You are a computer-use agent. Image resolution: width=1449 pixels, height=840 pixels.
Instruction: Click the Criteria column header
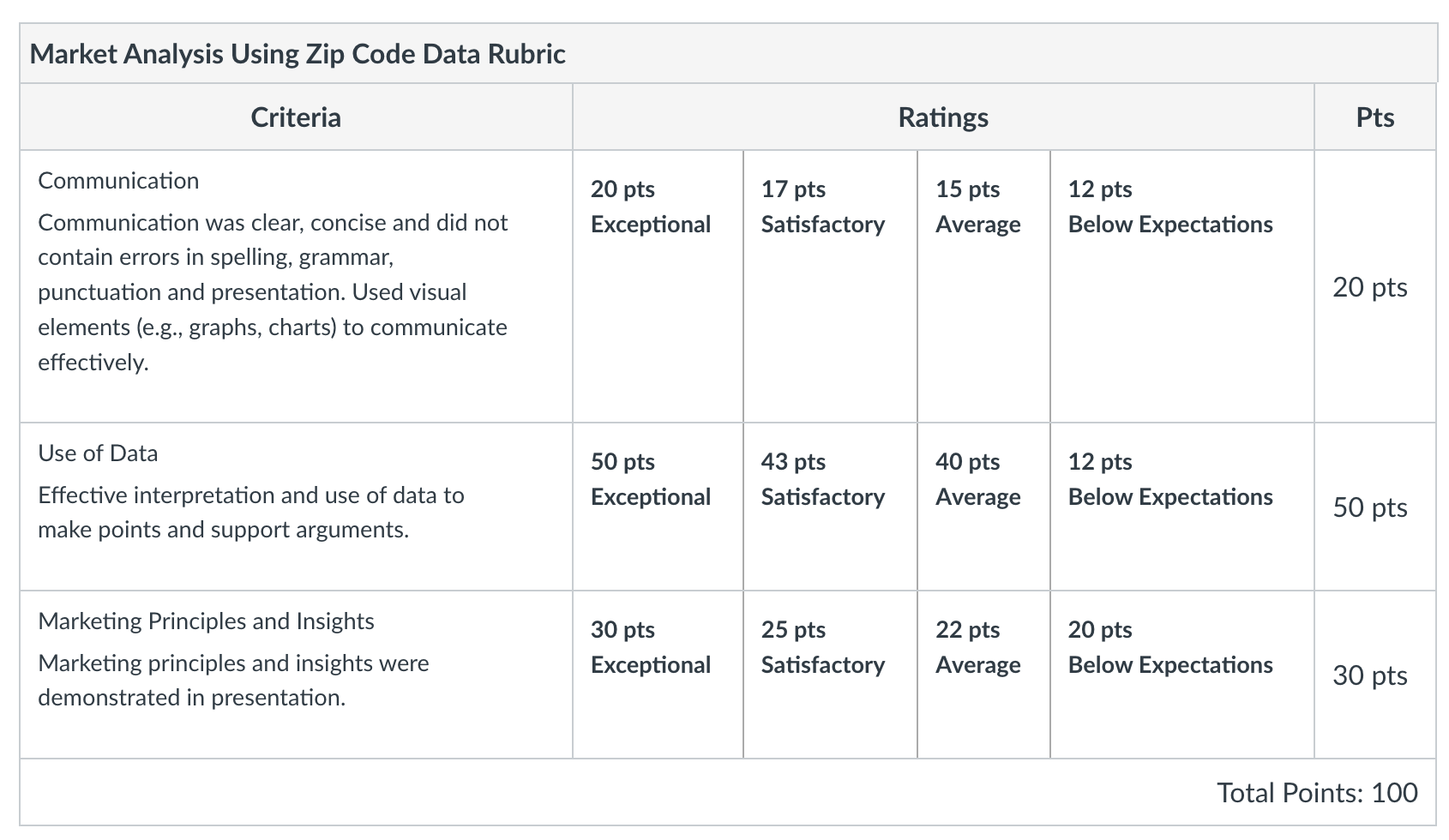click(x=296, y=117)
